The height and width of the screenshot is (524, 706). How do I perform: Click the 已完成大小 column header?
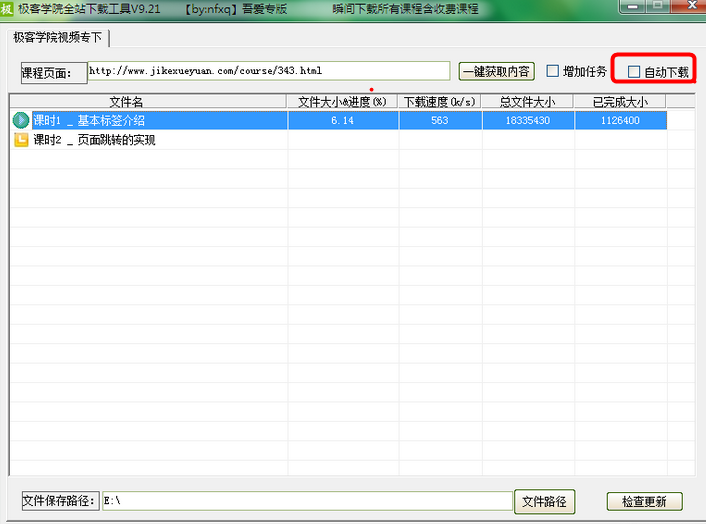[x=620, y=102]
